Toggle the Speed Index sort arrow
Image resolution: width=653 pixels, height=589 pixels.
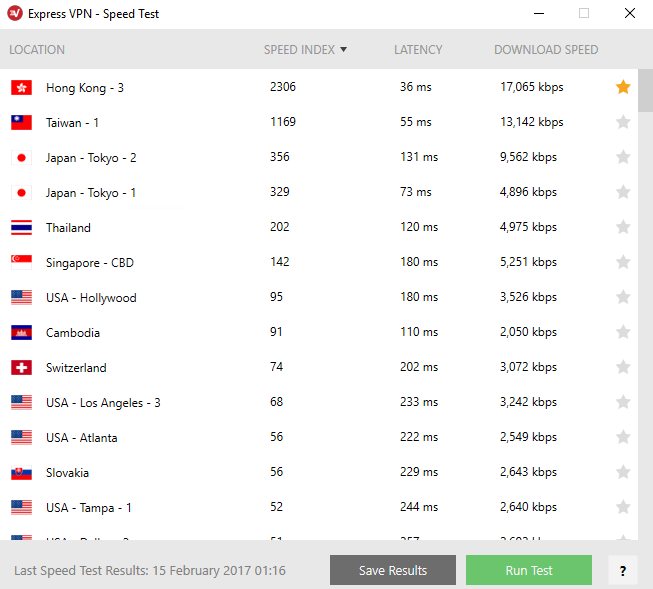[x=344, y=50]
